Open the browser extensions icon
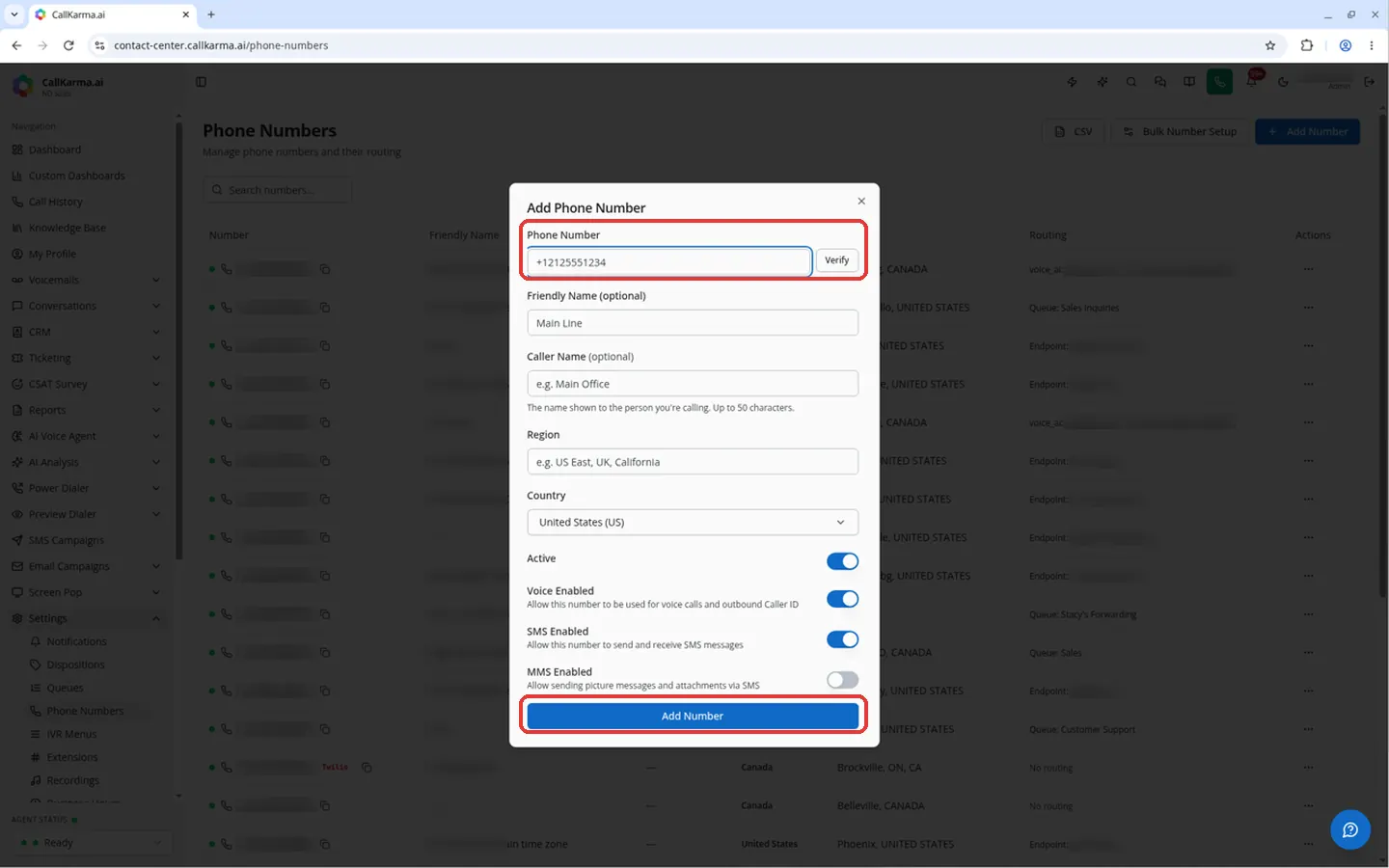The width and height of the screenshot is (1389, 868). (1307, 45)
